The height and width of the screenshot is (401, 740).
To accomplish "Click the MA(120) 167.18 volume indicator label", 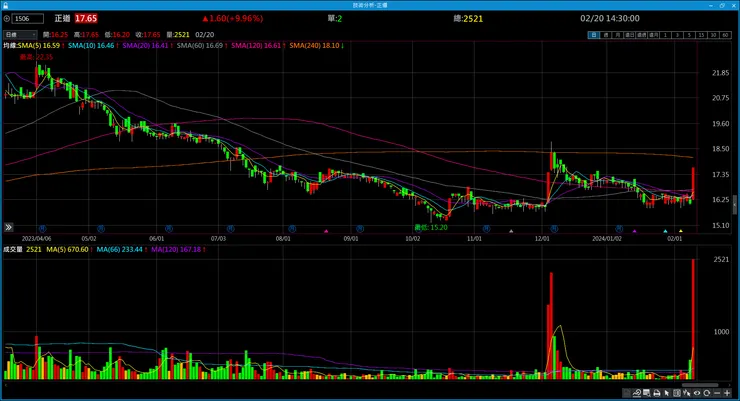I will click(178, 250).
